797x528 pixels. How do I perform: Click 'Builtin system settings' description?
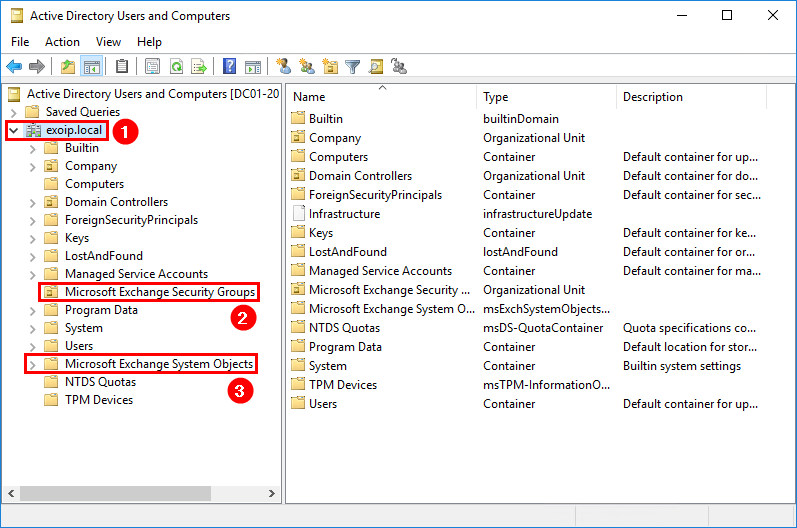coord(682,366)
